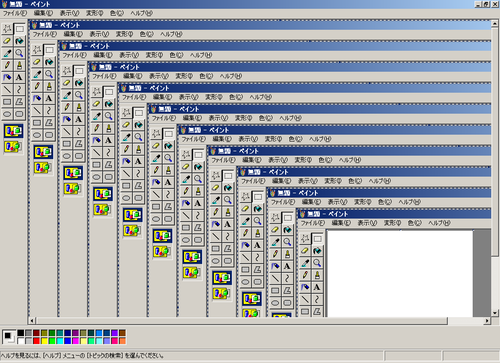Select the Brush tool in outer toolbox
This screenshot has height=363, width=500.
click(20, 65)
